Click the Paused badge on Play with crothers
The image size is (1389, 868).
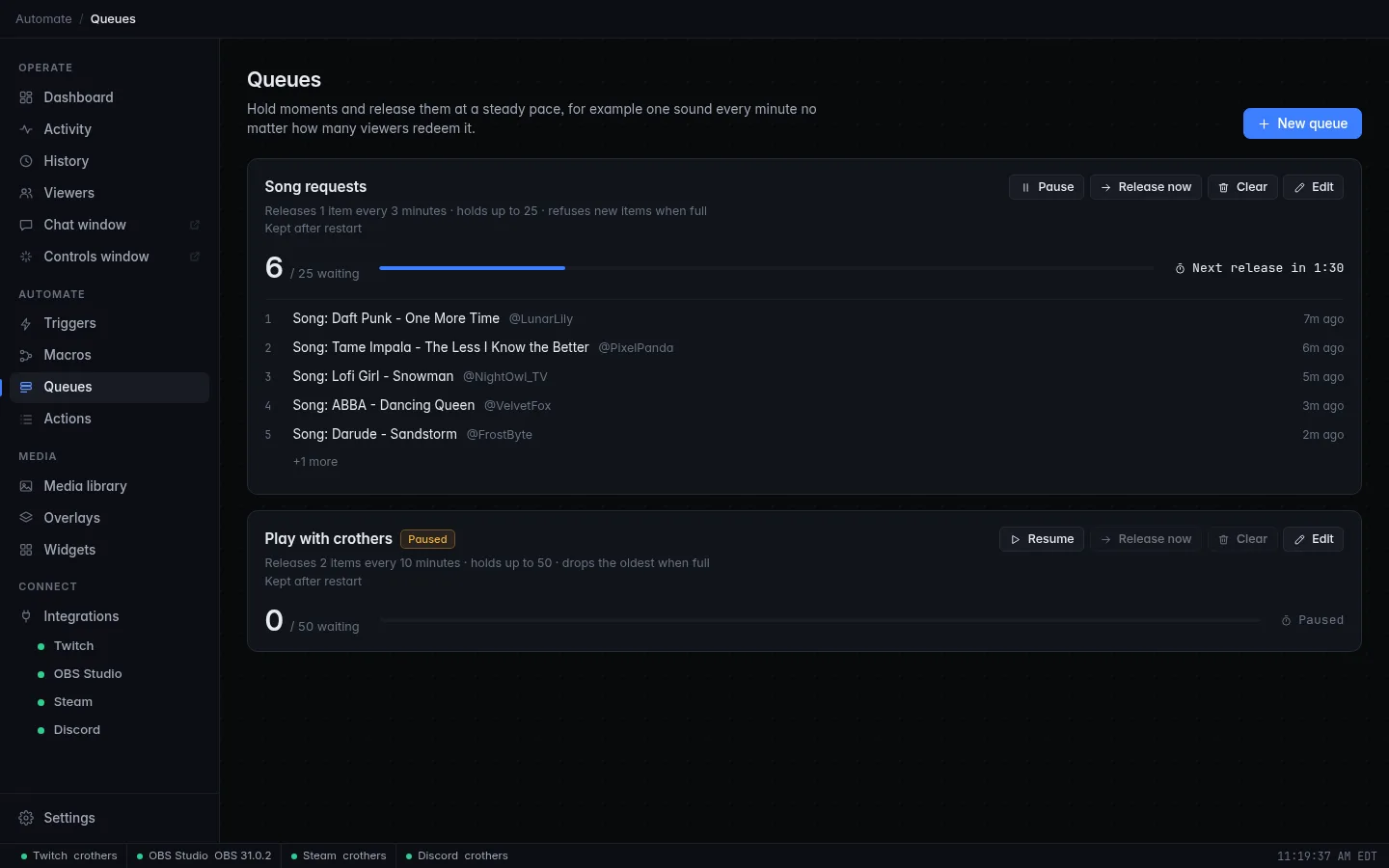click(x=427, y=539)
